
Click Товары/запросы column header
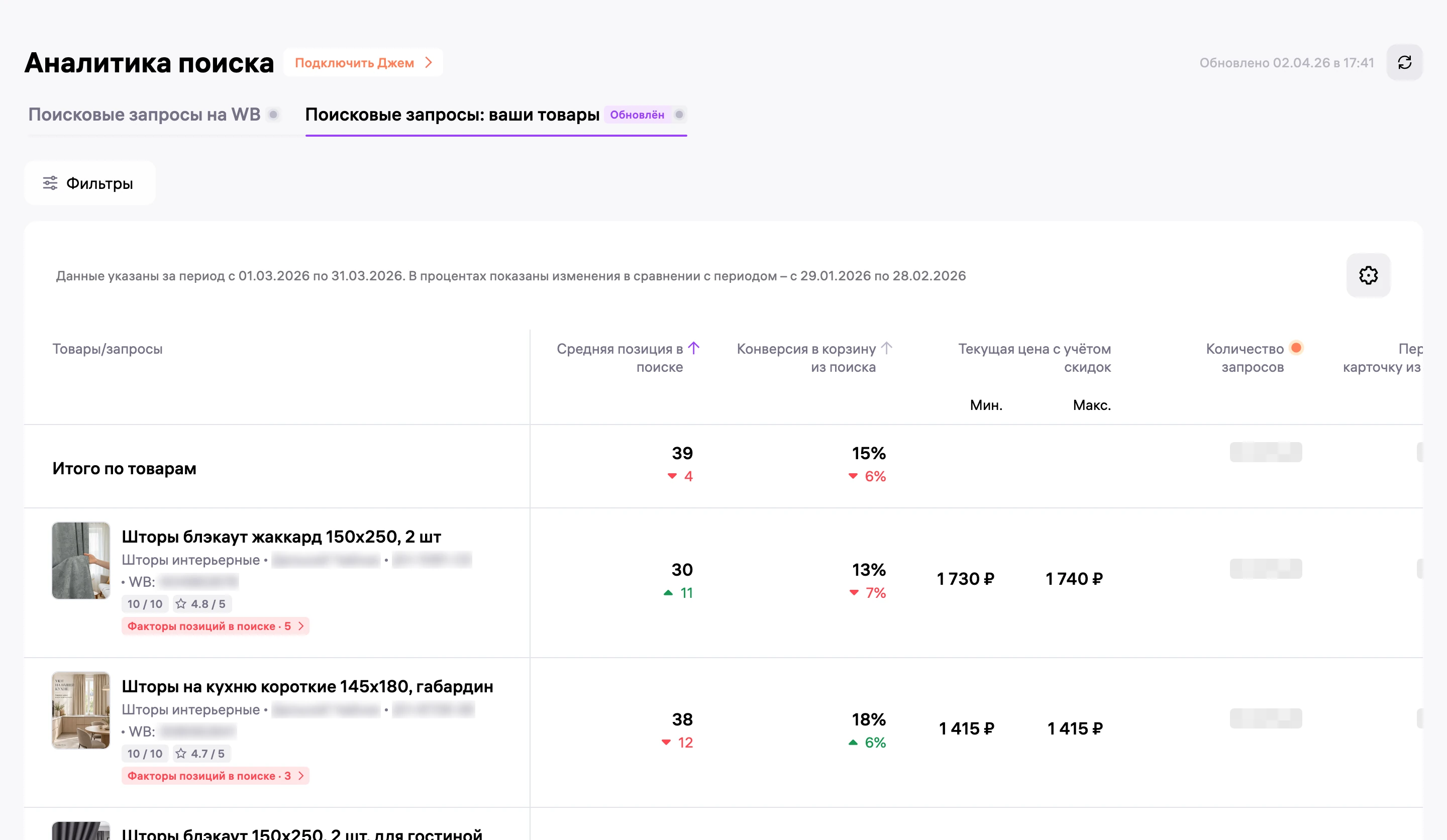108,349
